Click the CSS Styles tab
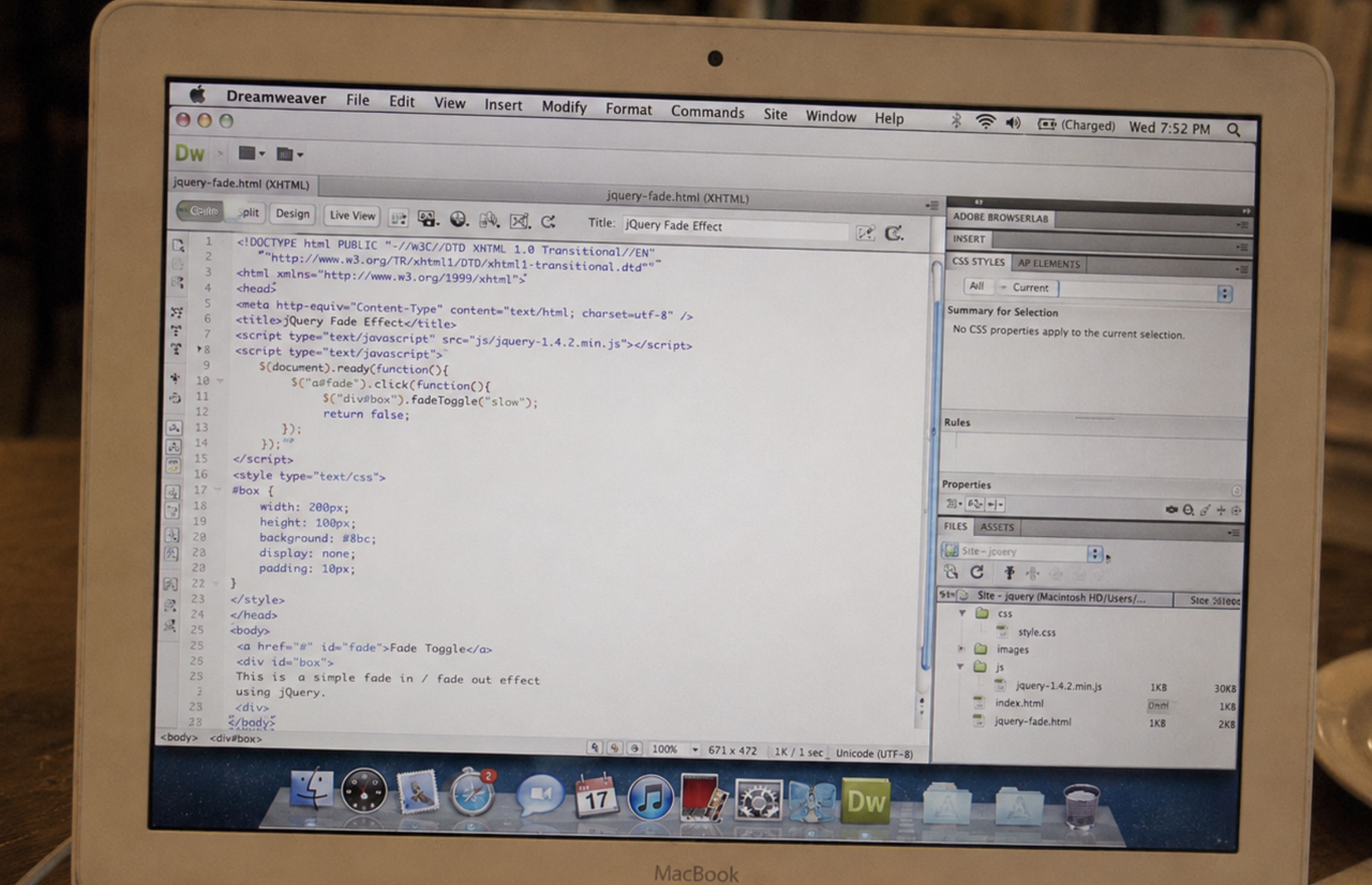Viewport: 1372px width, 885px height. (978, 262)
